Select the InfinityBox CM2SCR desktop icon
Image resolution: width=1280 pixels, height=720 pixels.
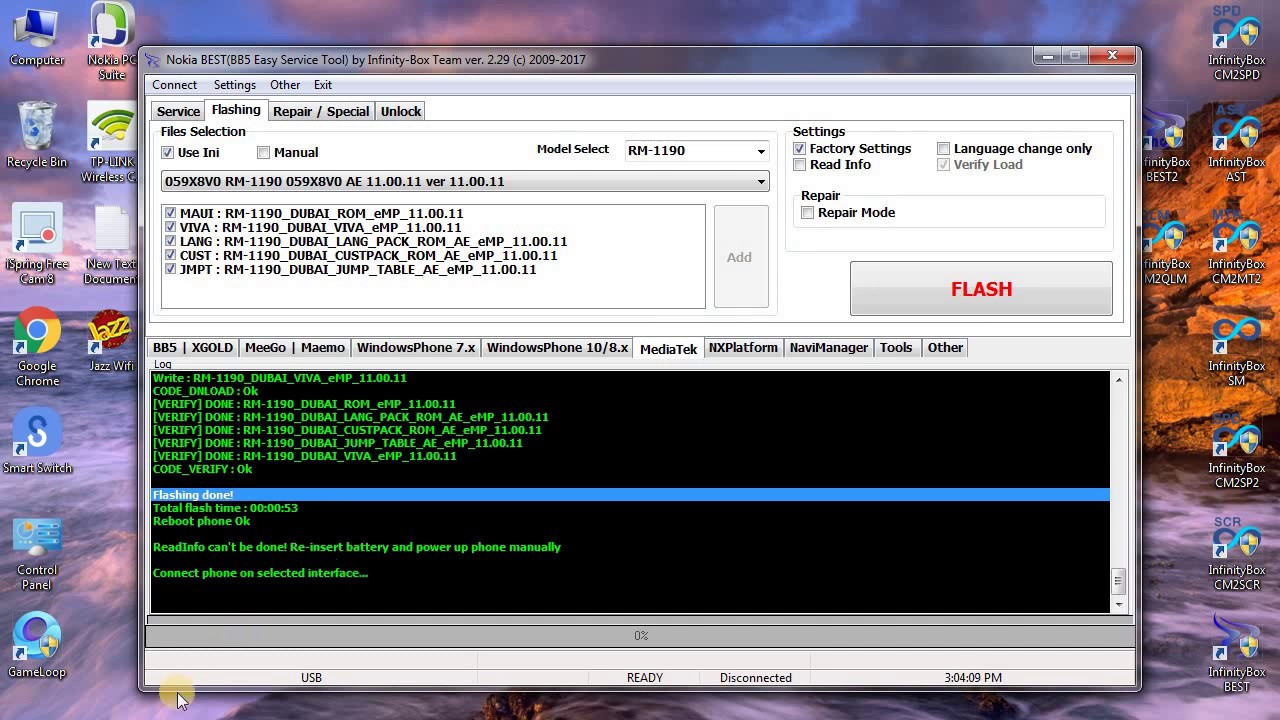pos(1236,553)
